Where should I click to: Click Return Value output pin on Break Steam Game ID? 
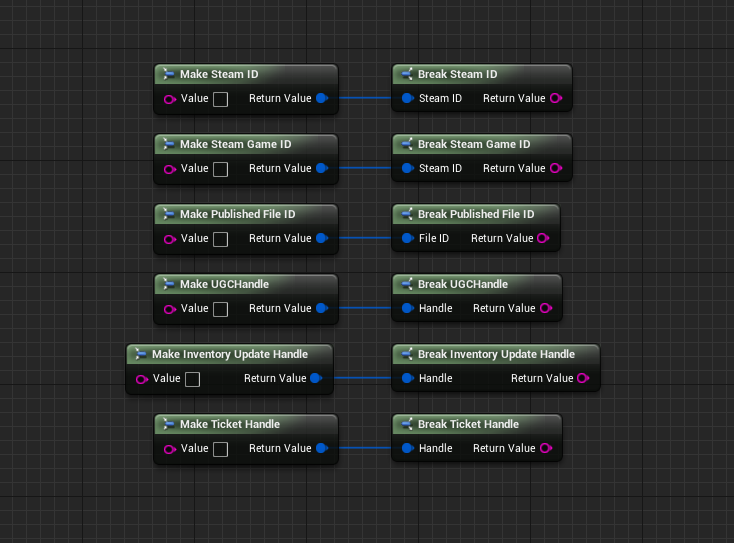tap(555, 168)
